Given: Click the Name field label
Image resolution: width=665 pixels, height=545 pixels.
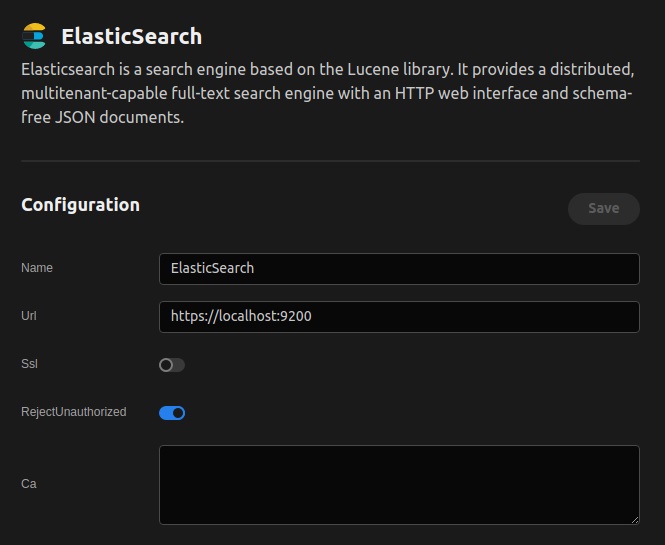Looking at the screenshot, I should [x=37, y=268].
